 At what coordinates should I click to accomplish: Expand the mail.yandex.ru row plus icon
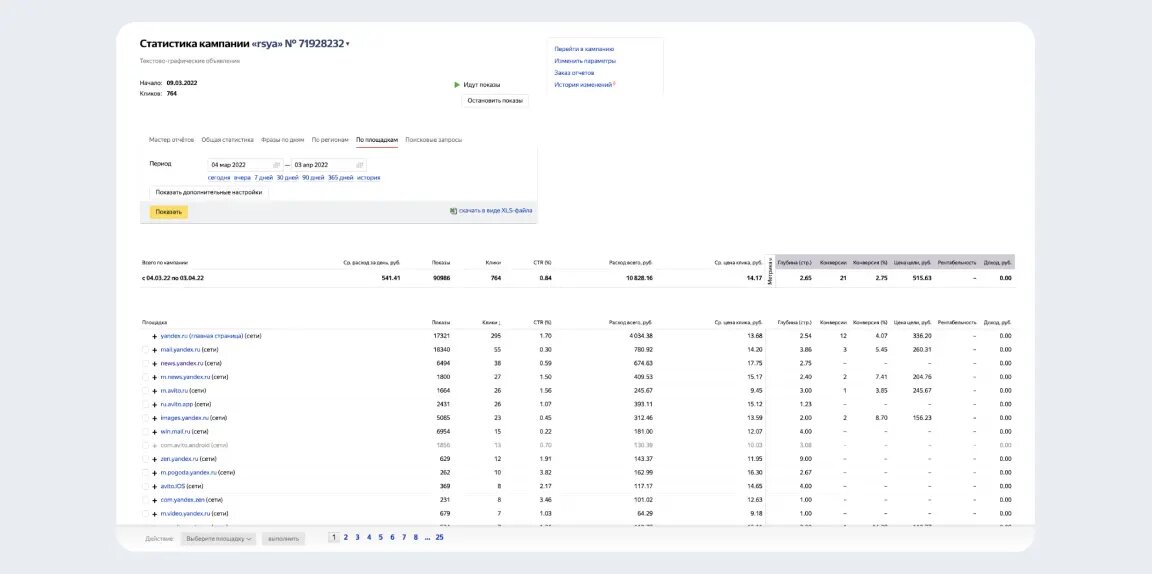[154, 350]
